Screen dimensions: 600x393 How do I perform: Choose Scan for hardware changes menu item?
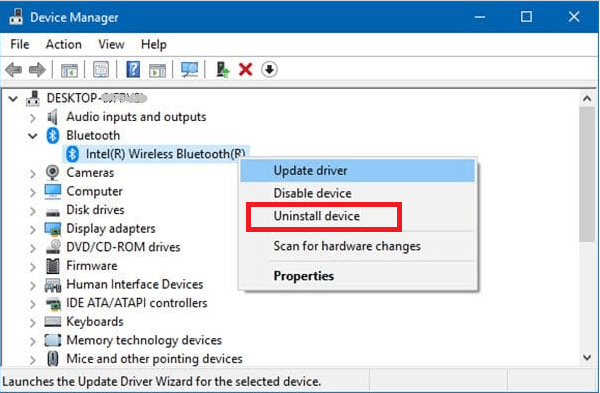tap(357, 246)
